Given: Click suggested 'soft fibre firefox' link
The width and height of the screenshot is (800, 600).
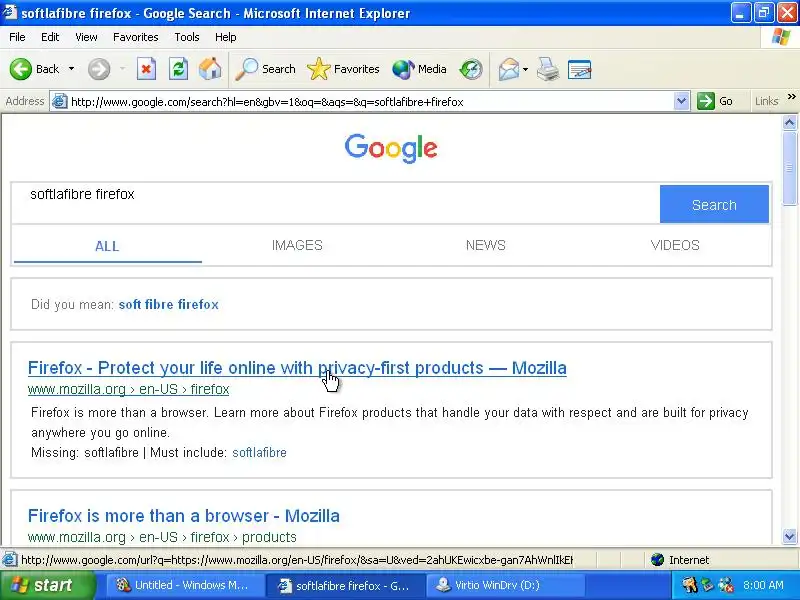Looking at the screenshot, I should click(168, 305).
